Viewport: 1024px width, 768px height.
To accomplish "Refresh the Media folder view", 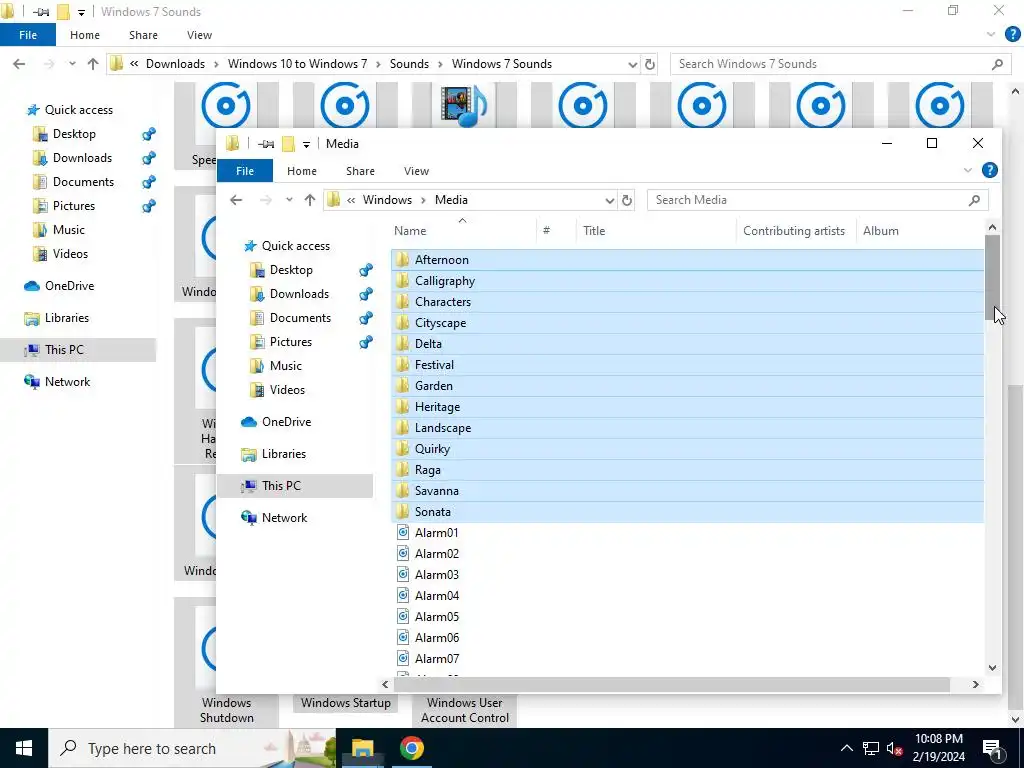I will coord(626,200).
